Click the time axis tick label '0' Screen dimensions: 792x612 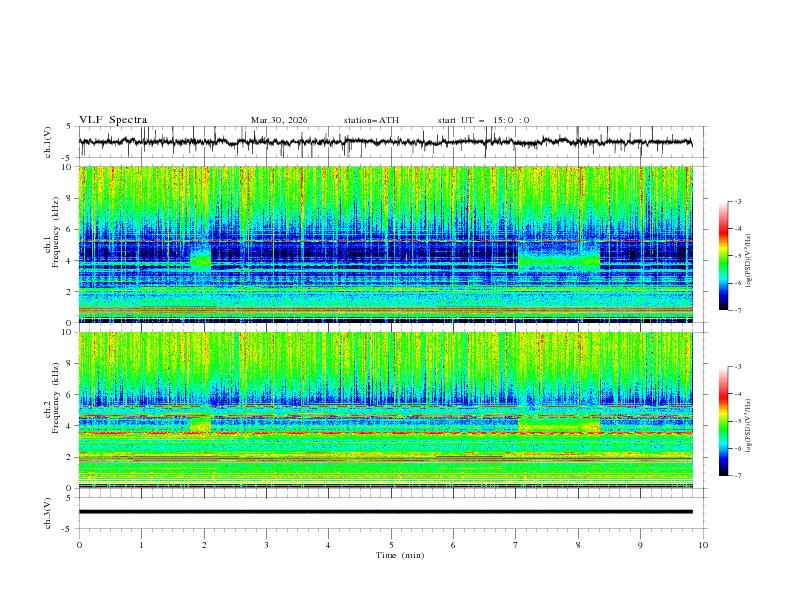point(79,545)
